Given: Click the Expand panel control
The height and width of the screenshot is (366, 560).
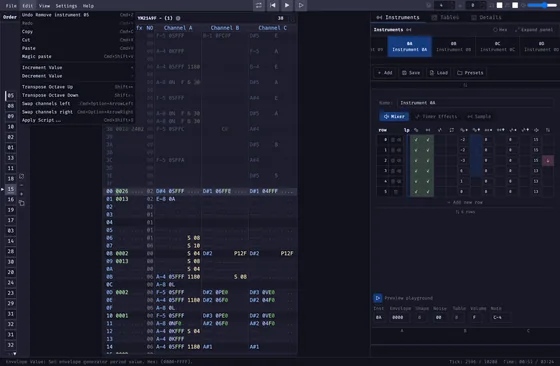Looking at the screenshot, I should [534, 30].
